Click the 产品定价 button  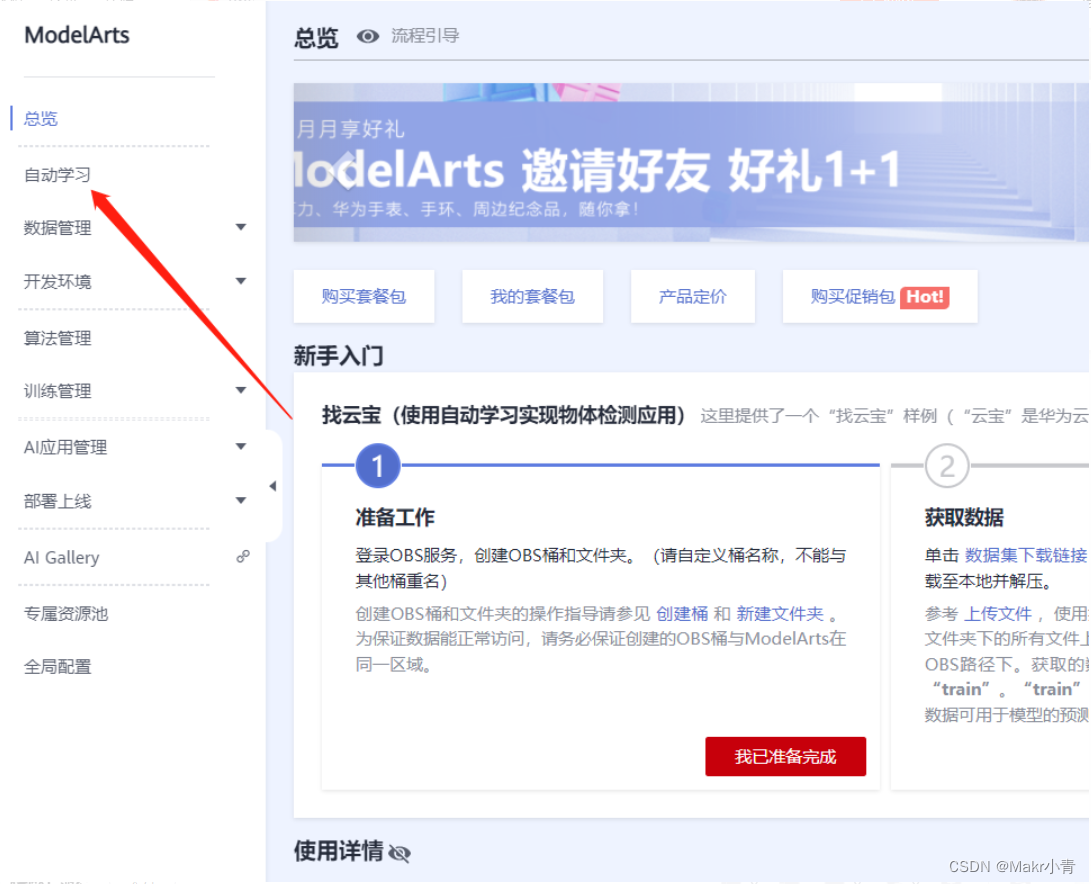(x=692, y=296)
